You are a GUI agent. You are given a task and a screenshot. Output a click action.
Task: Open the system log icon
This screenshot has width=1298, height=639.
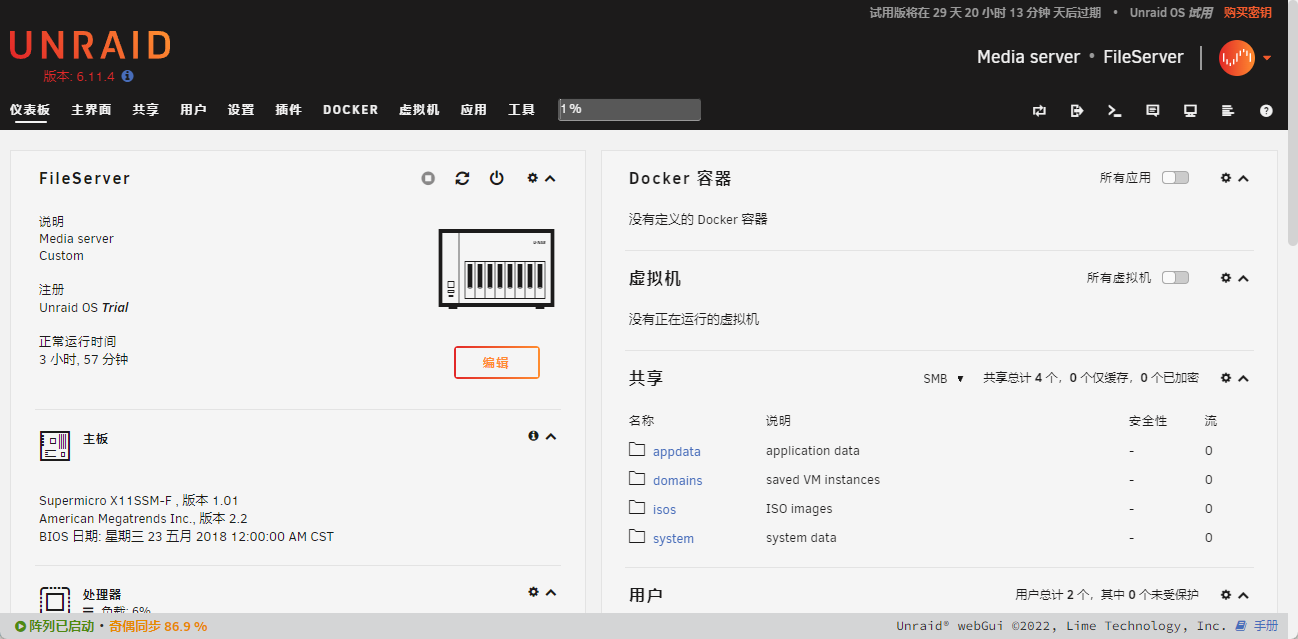(x=1228, y=111)
